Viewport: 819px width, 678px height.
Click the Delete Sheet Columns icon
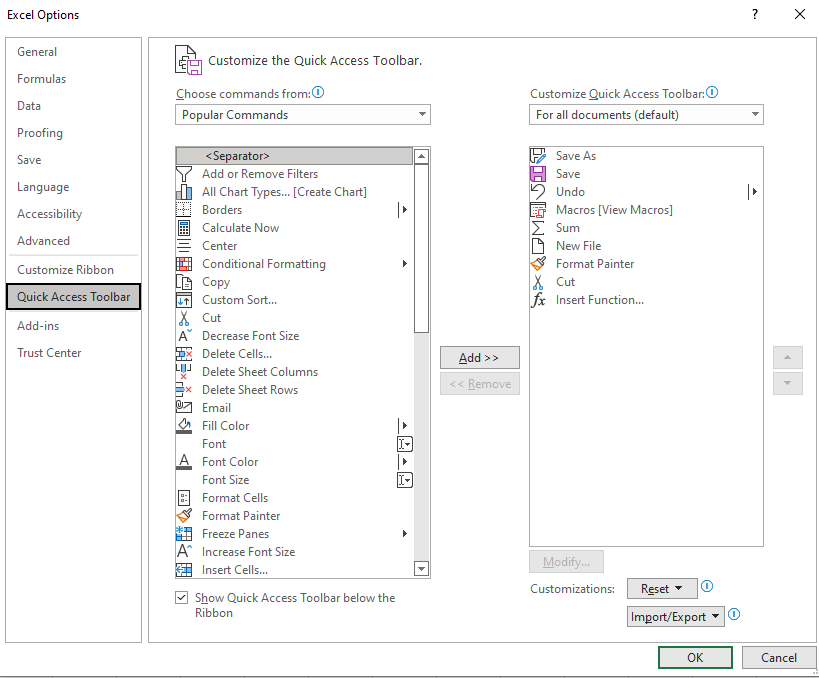pos(184,372)
